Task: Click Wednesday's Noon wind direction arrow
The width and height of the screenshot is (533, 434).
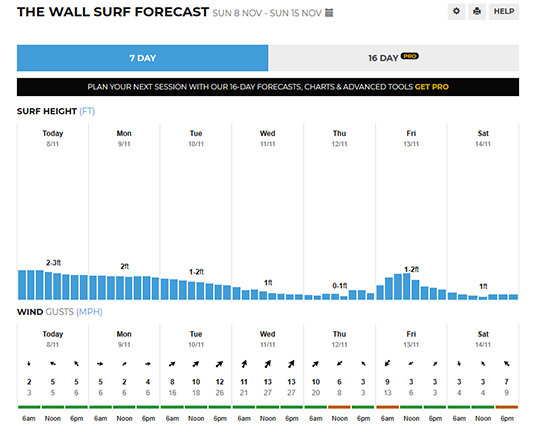Action: 268,364
